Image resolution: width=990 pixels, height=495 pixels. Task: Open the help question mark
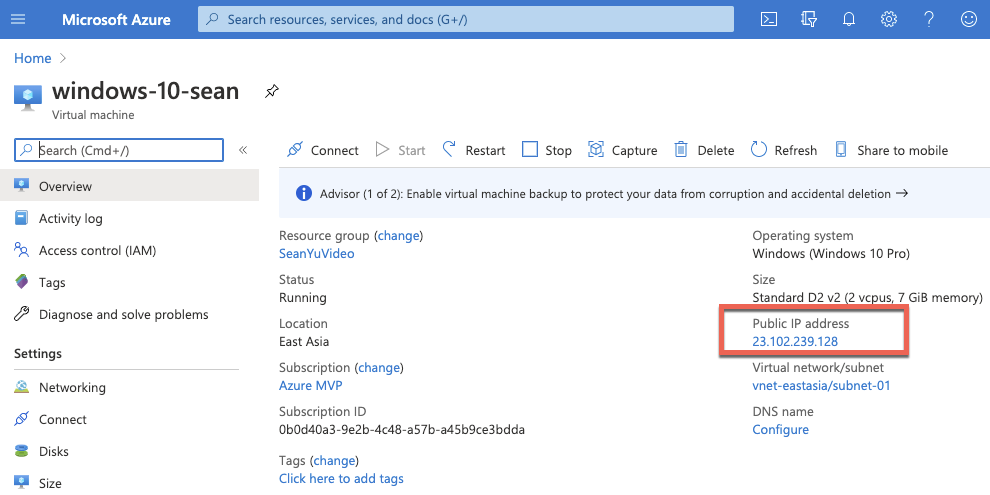(929, 19)
